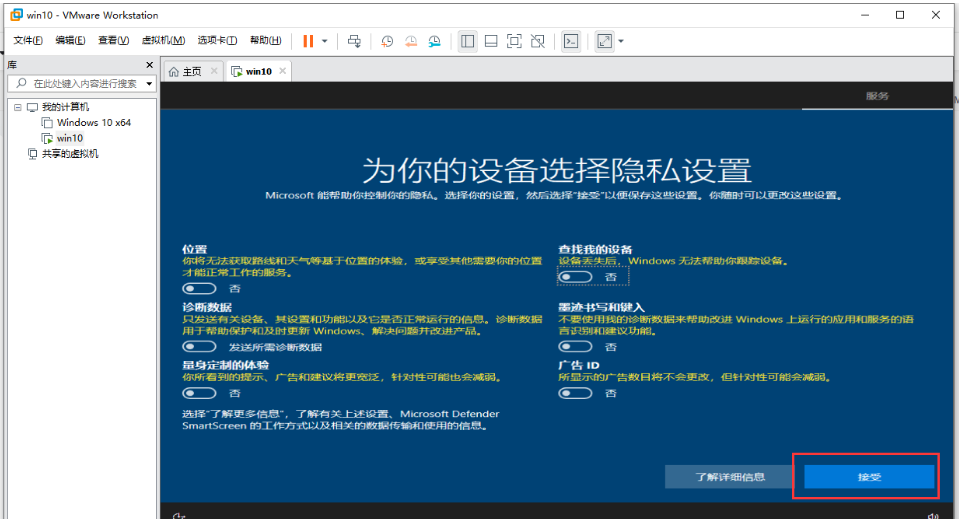
Task: Click the 接受 accept button
Action: [869, 477]
